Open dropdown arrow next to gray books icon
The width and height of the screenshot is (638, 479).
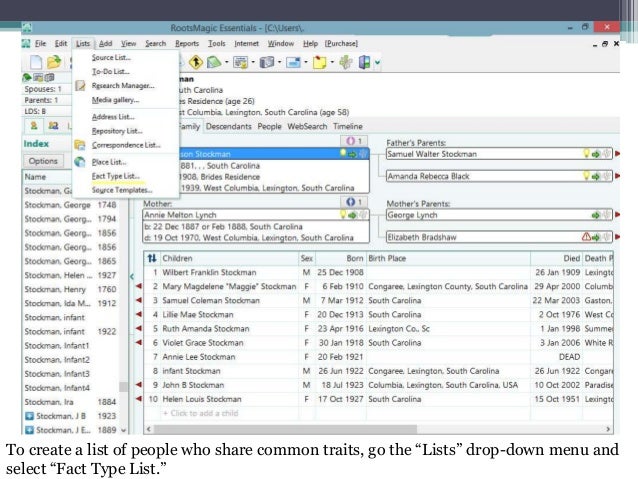click(x=279, y=62)
